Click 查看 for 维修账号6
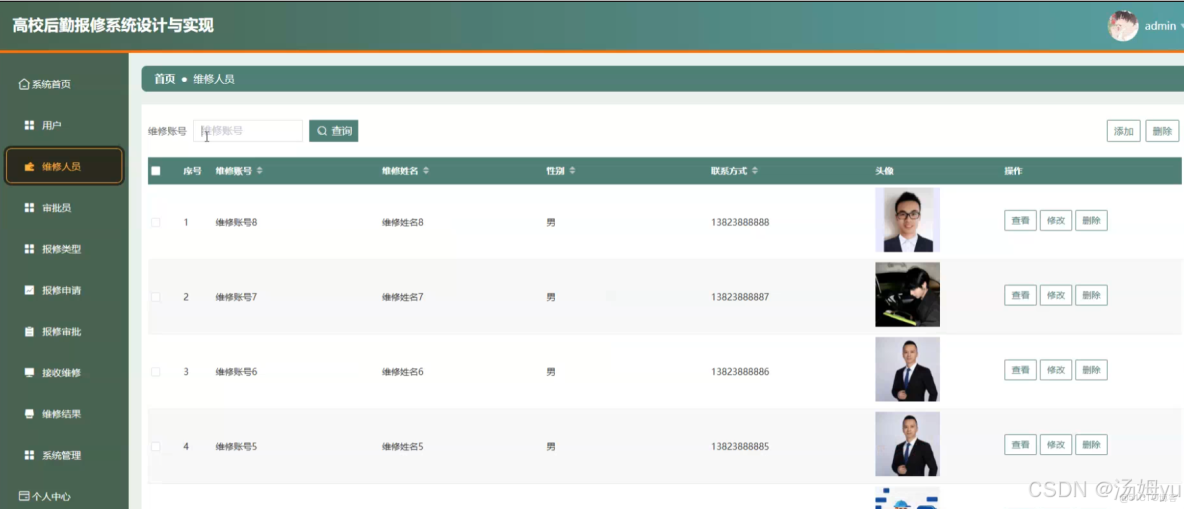The image size is (1184, 509). click(x=1020, y=371)
